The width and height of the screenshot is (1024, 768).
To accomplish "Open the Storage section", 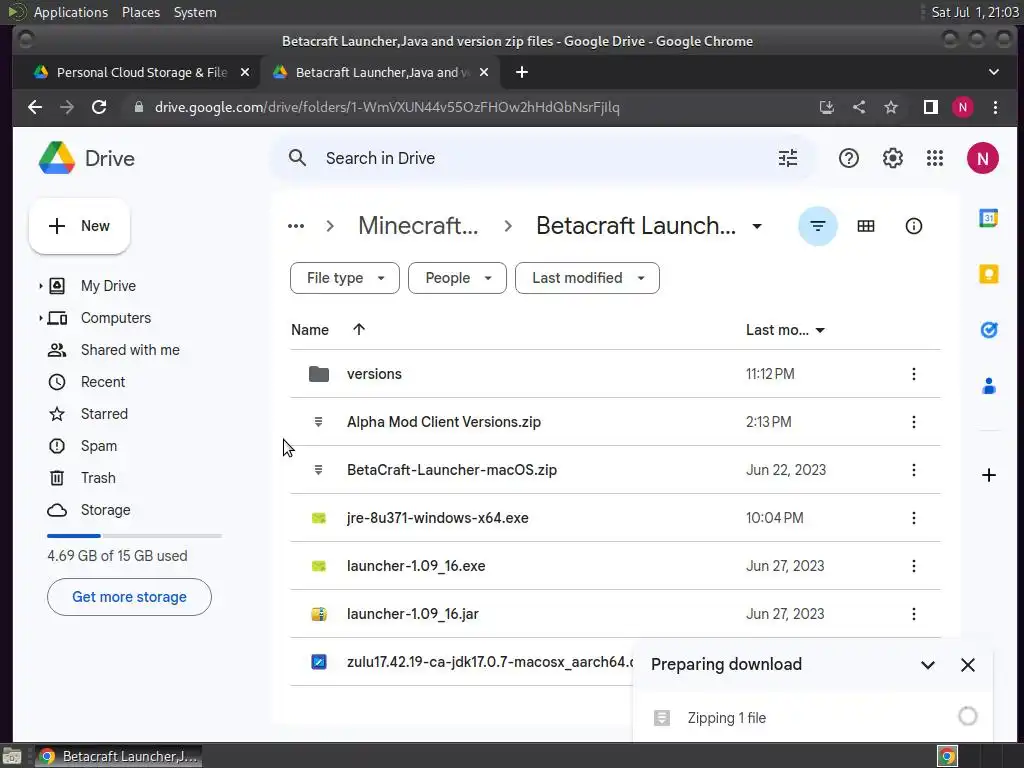I will 105,510.
